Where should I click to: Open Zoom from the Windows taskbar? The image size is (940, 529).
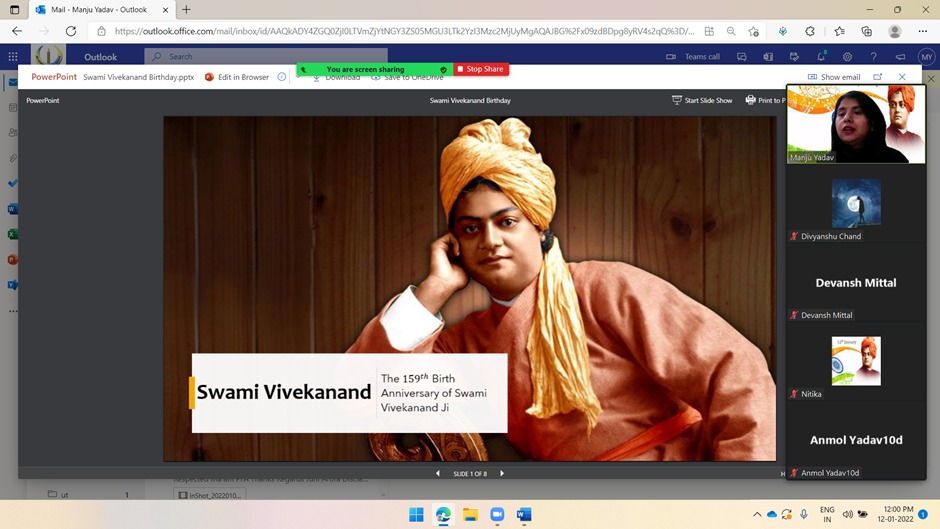tap(497, 515)
